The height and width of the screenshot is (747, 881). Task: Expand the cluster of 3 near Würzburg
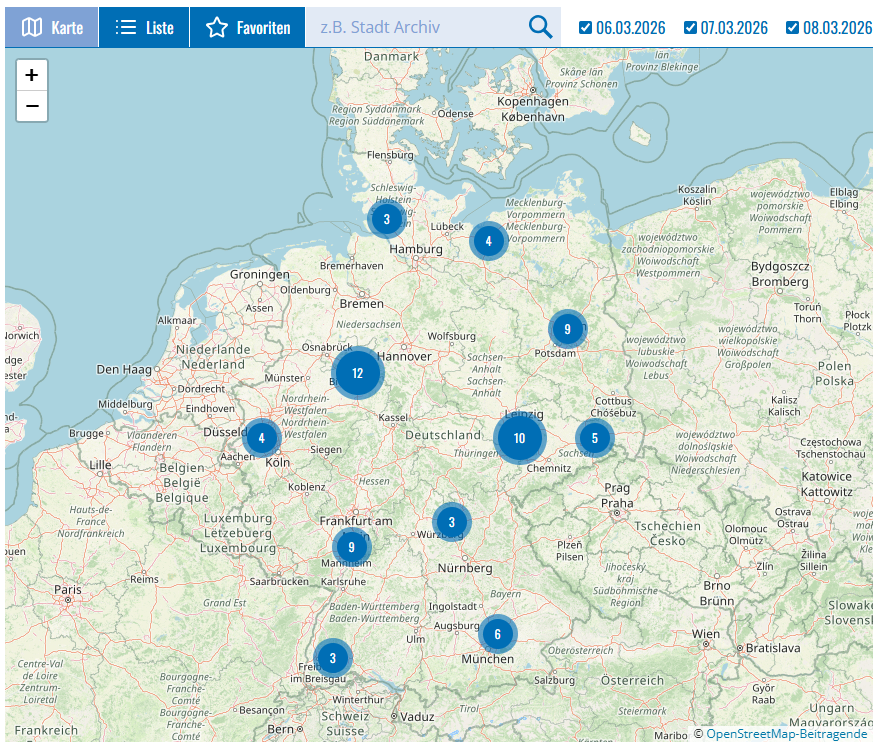[451, 521]
